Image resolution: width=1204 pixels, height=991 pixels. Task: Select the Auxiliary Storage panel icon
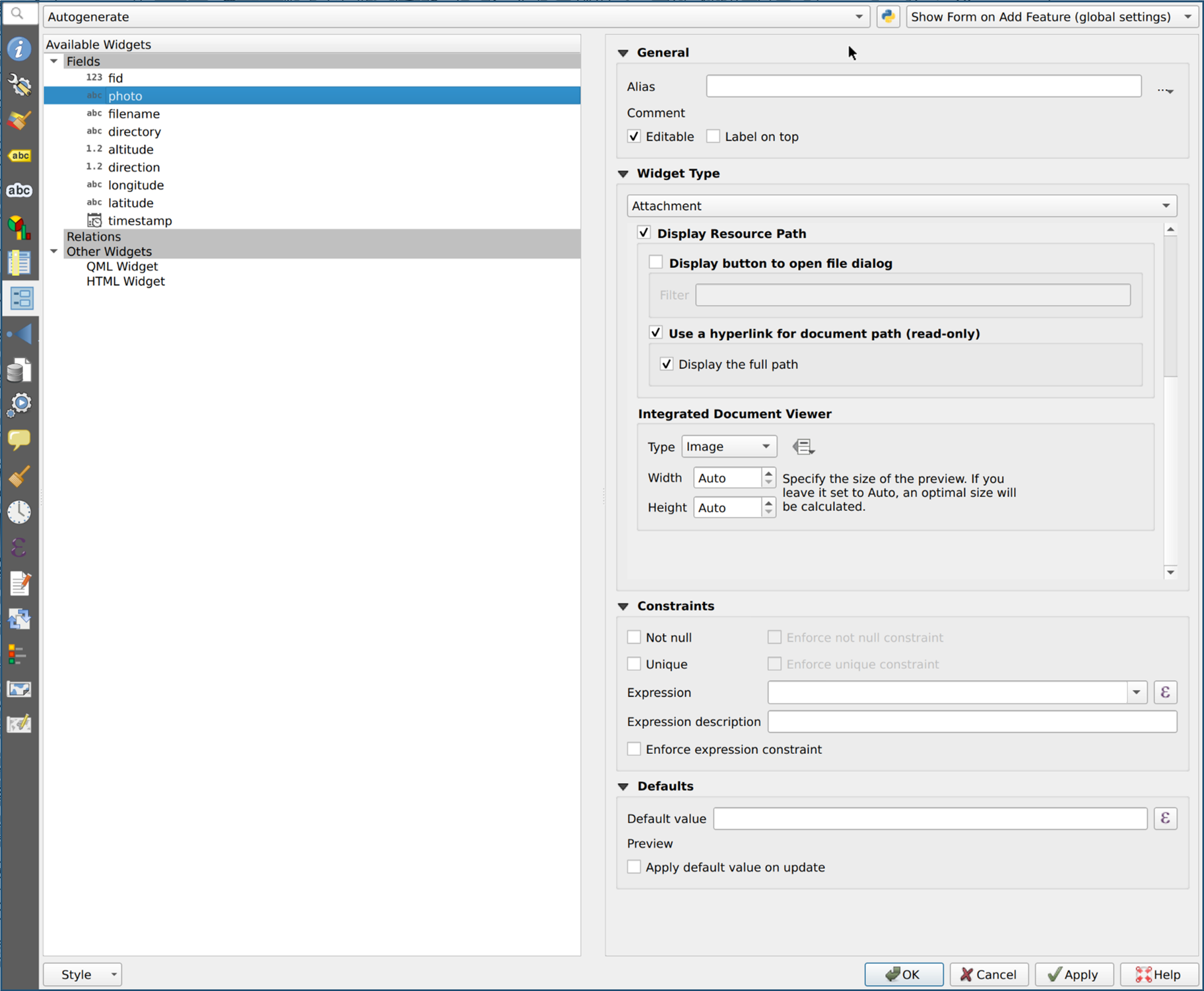click(x=19, y=370)
